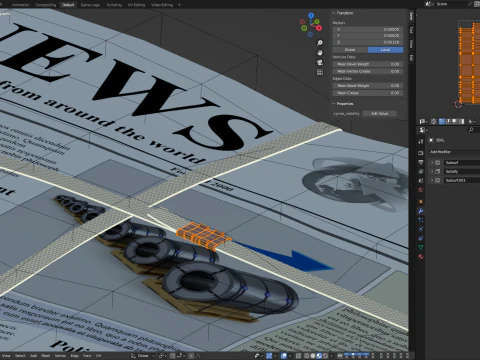This screenshot has height=360, width=480.
Task: Click the blue Z axis on navigation gizmo
Action: point(311,15)
